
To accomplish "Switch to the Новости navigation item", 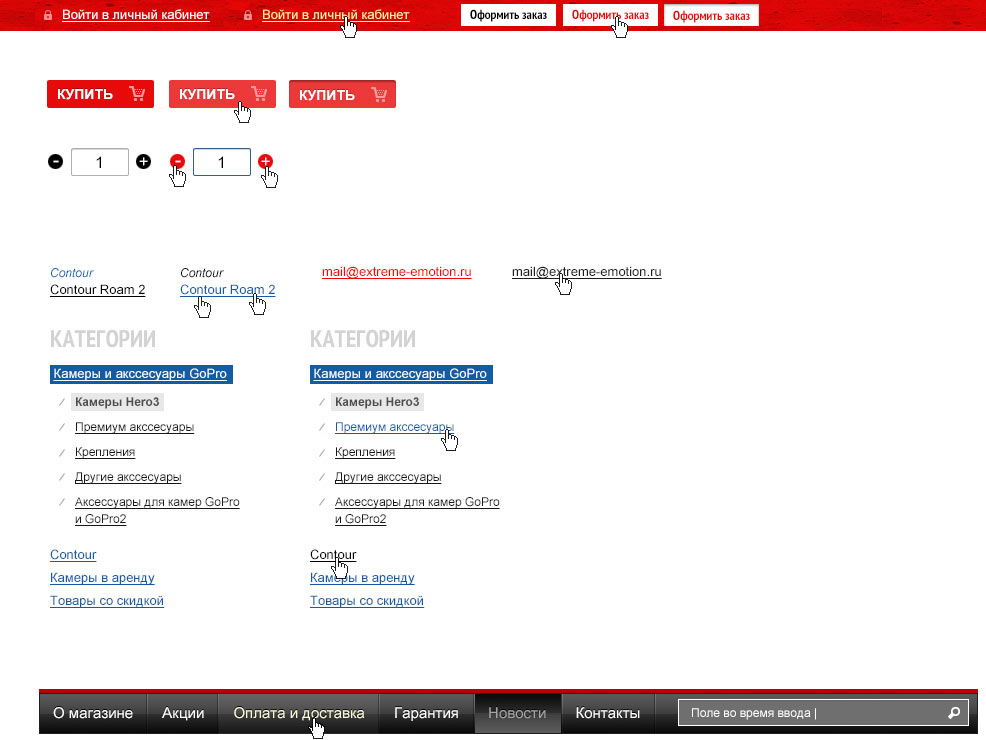I will [517, 713].
